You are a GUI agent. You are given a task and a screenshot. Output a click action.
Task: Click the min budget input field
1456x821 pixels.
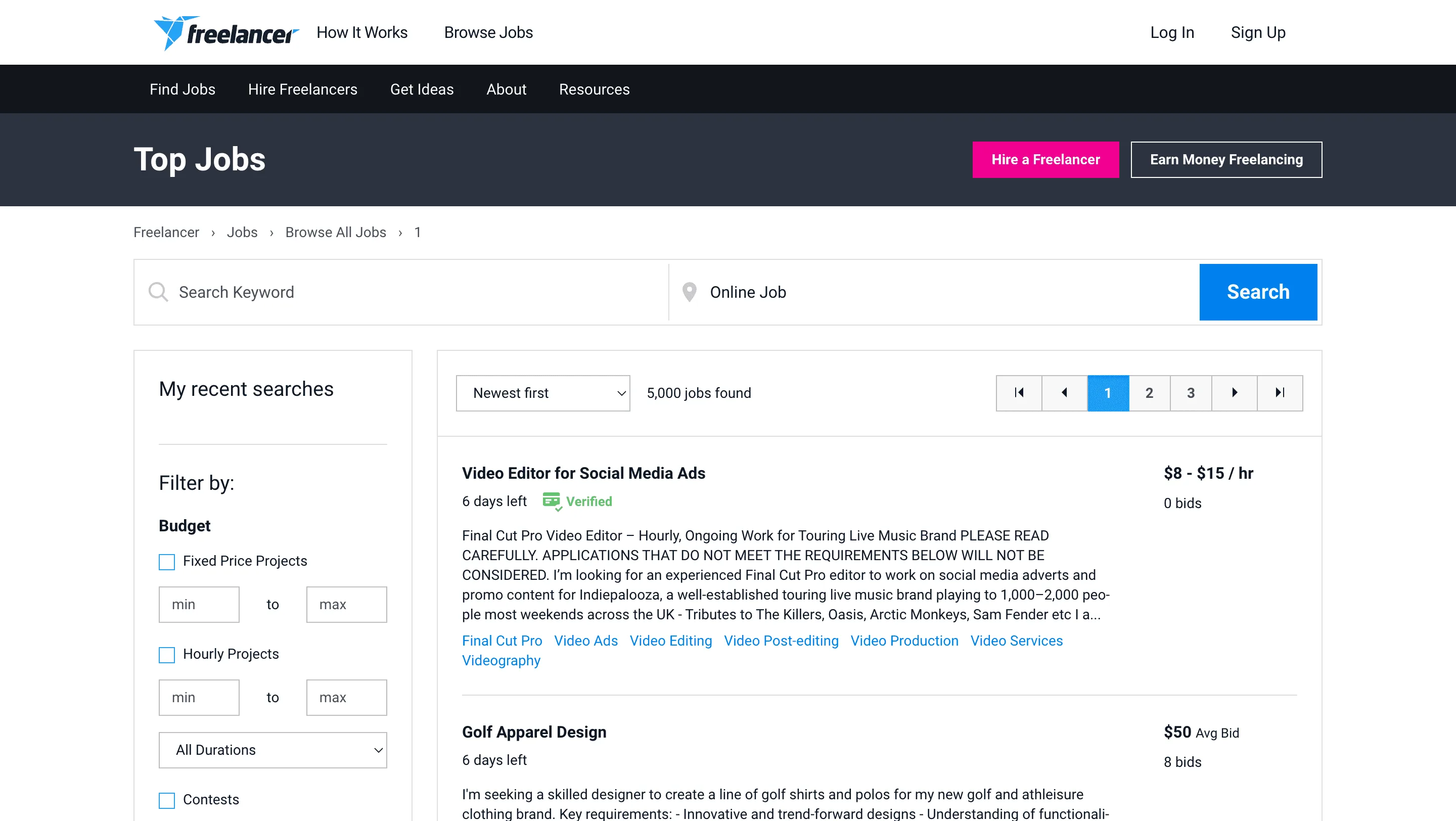tap(199, 604)
